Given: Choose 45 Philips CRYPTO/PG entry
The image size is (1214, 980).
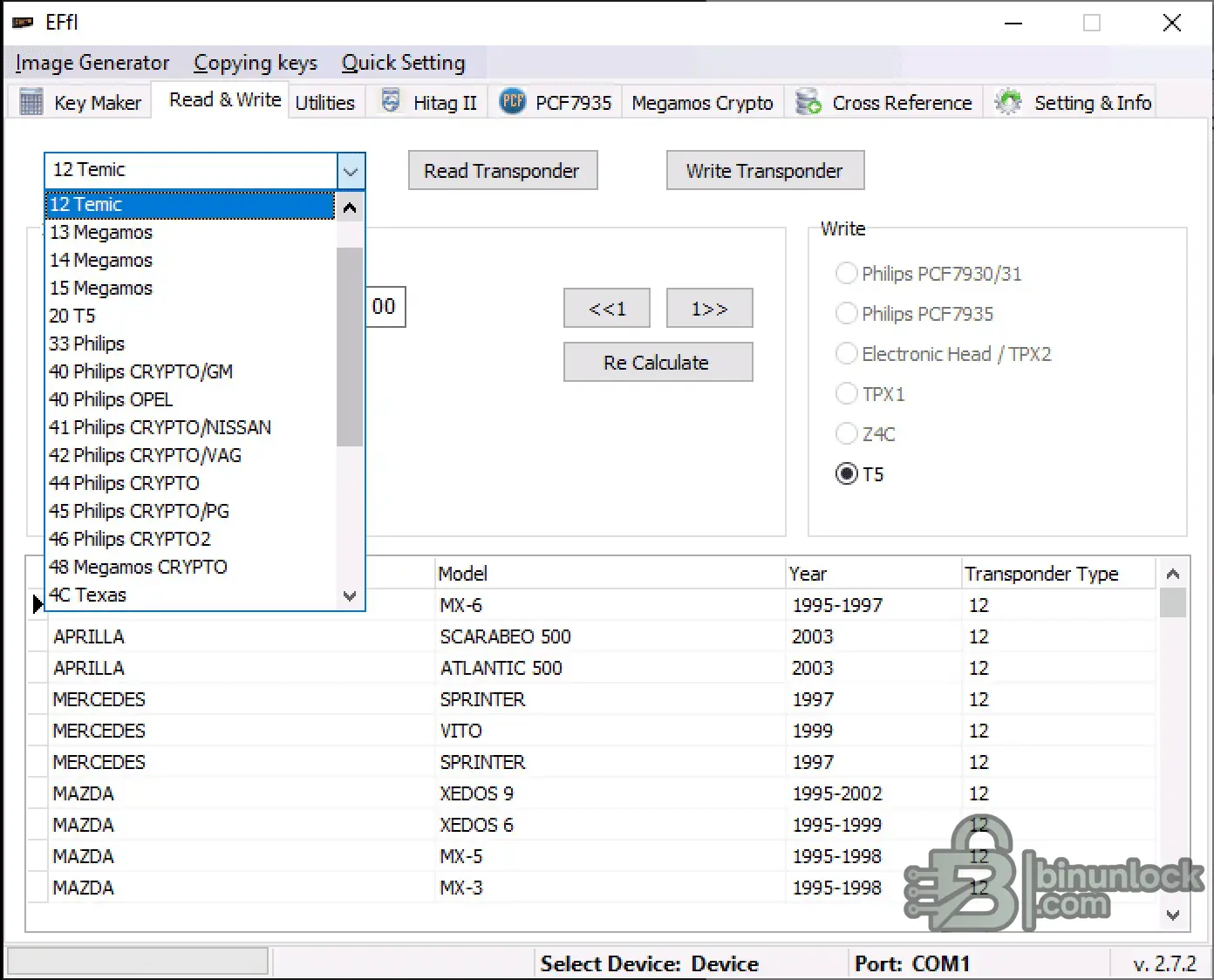Looking at the screenshot, I should point(190,512).
